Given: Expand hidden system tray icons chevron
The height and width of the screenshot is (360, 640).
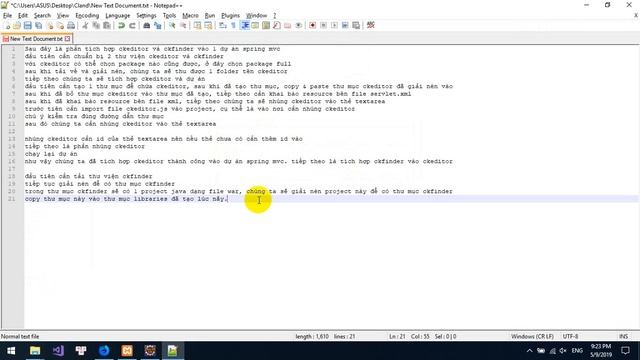Looking at the screenshot, I should (529, 351).
